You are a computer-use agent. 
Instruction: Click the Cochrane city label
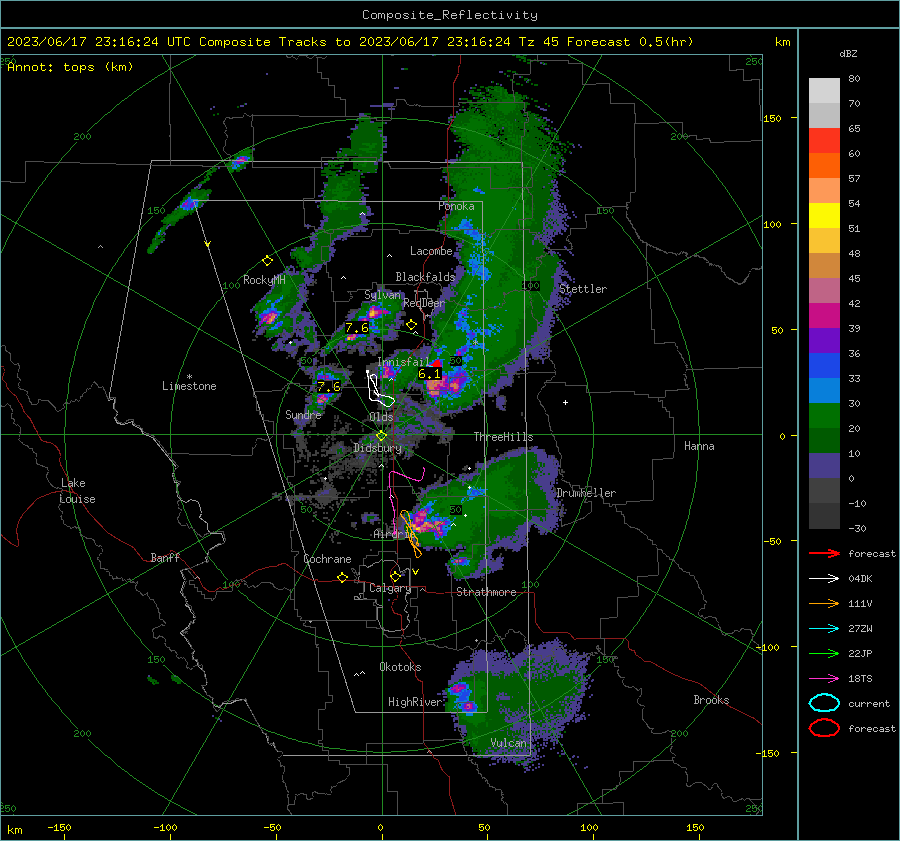click(327, 559)
